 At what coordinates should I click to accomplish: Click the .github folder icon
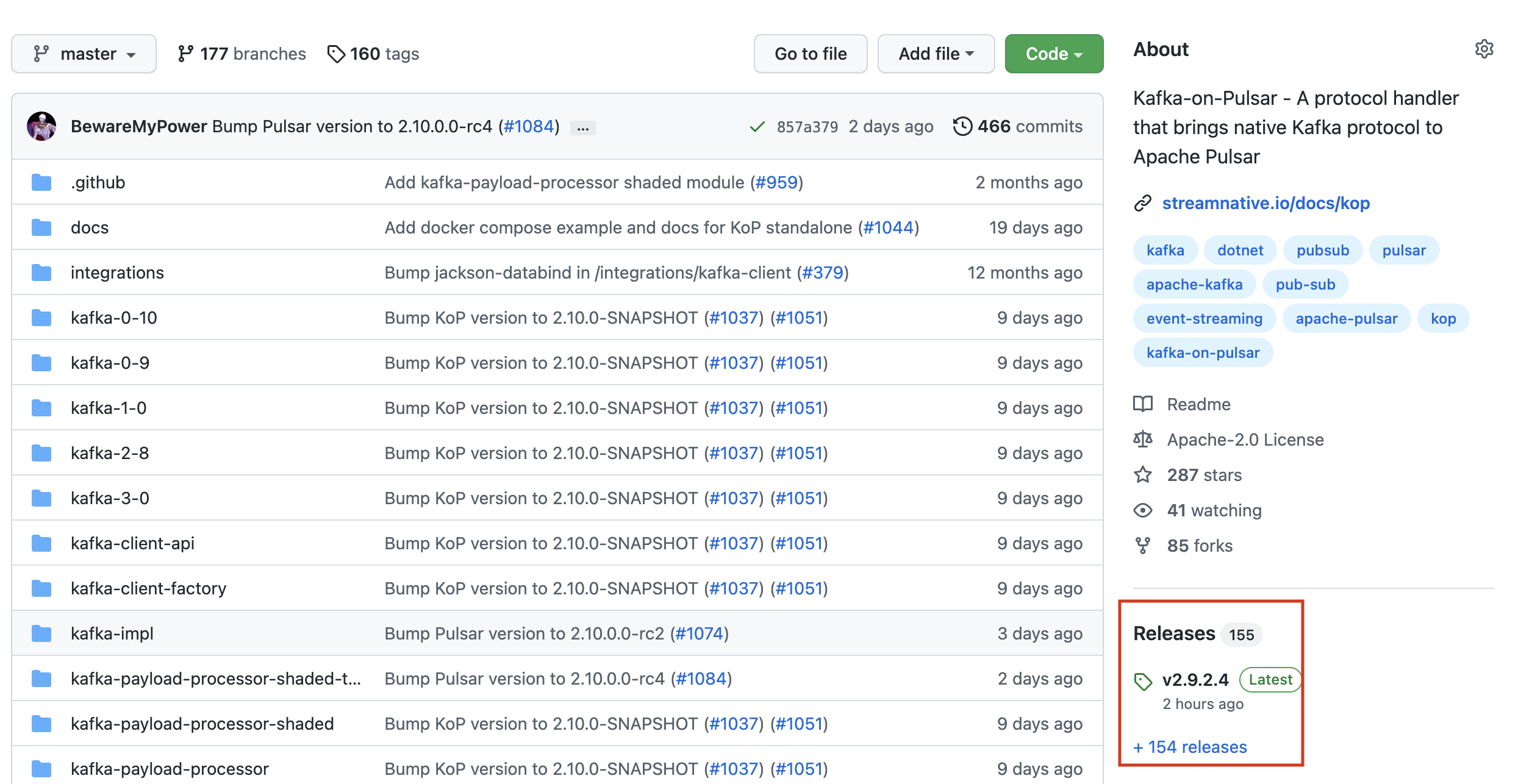click(41, 182)
